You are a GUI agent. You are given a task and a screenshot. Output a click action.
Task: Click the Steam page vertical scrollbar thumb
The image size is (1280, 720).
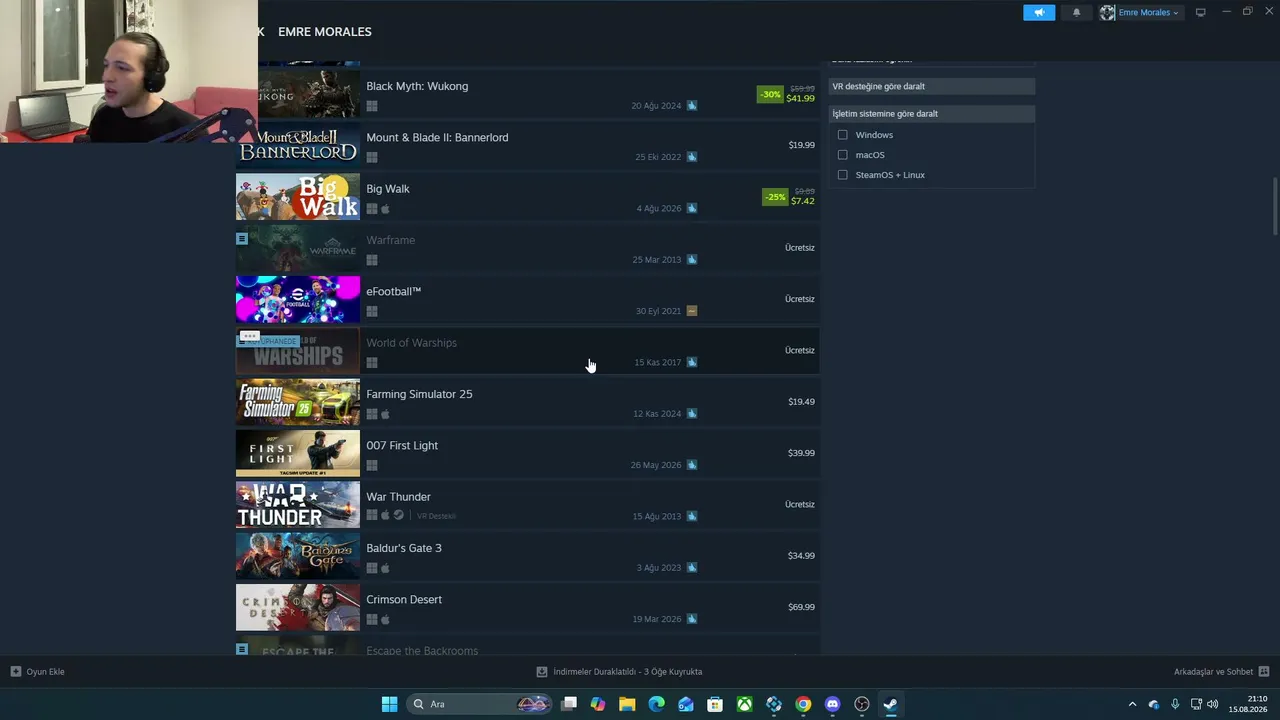point(1274,207)
